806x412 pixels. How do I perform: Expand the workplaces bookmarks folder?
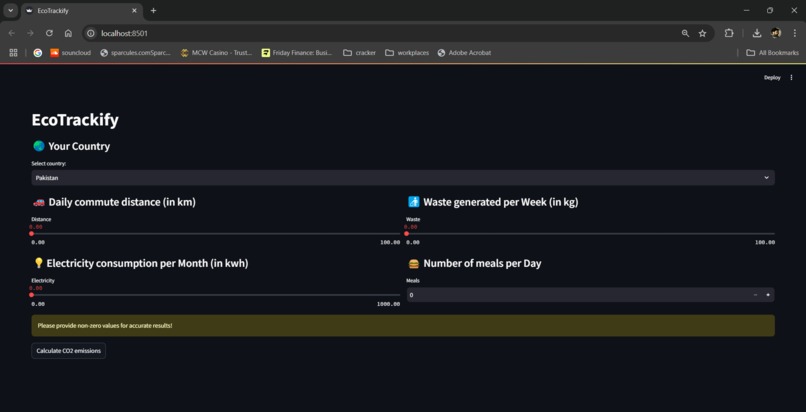[407, 52]
